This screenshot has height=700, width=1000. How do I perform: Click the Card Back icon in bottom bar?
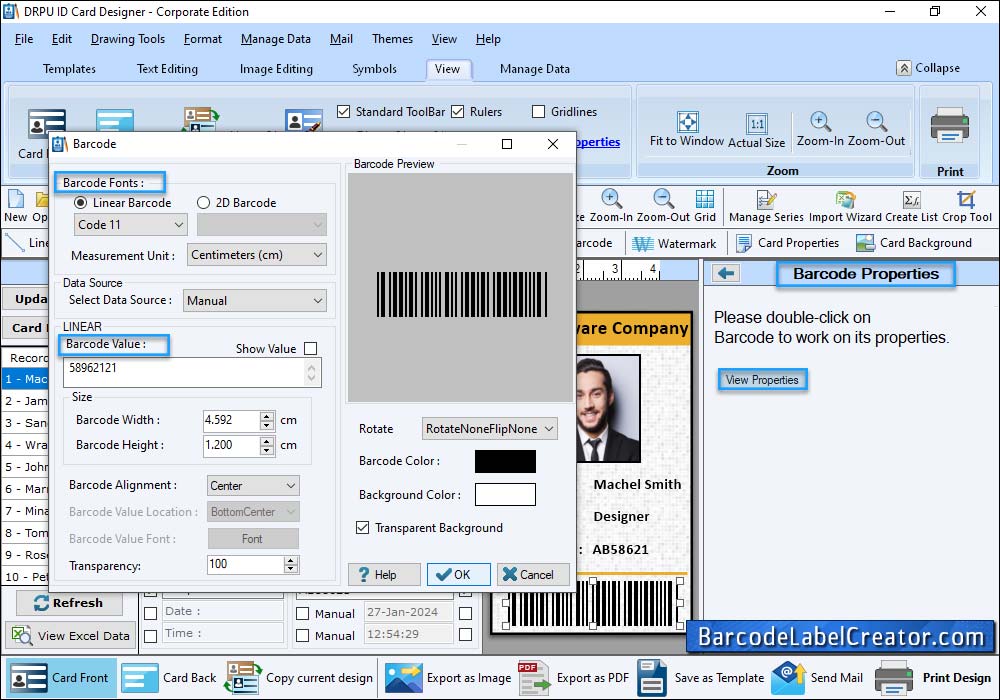[139, 678]
